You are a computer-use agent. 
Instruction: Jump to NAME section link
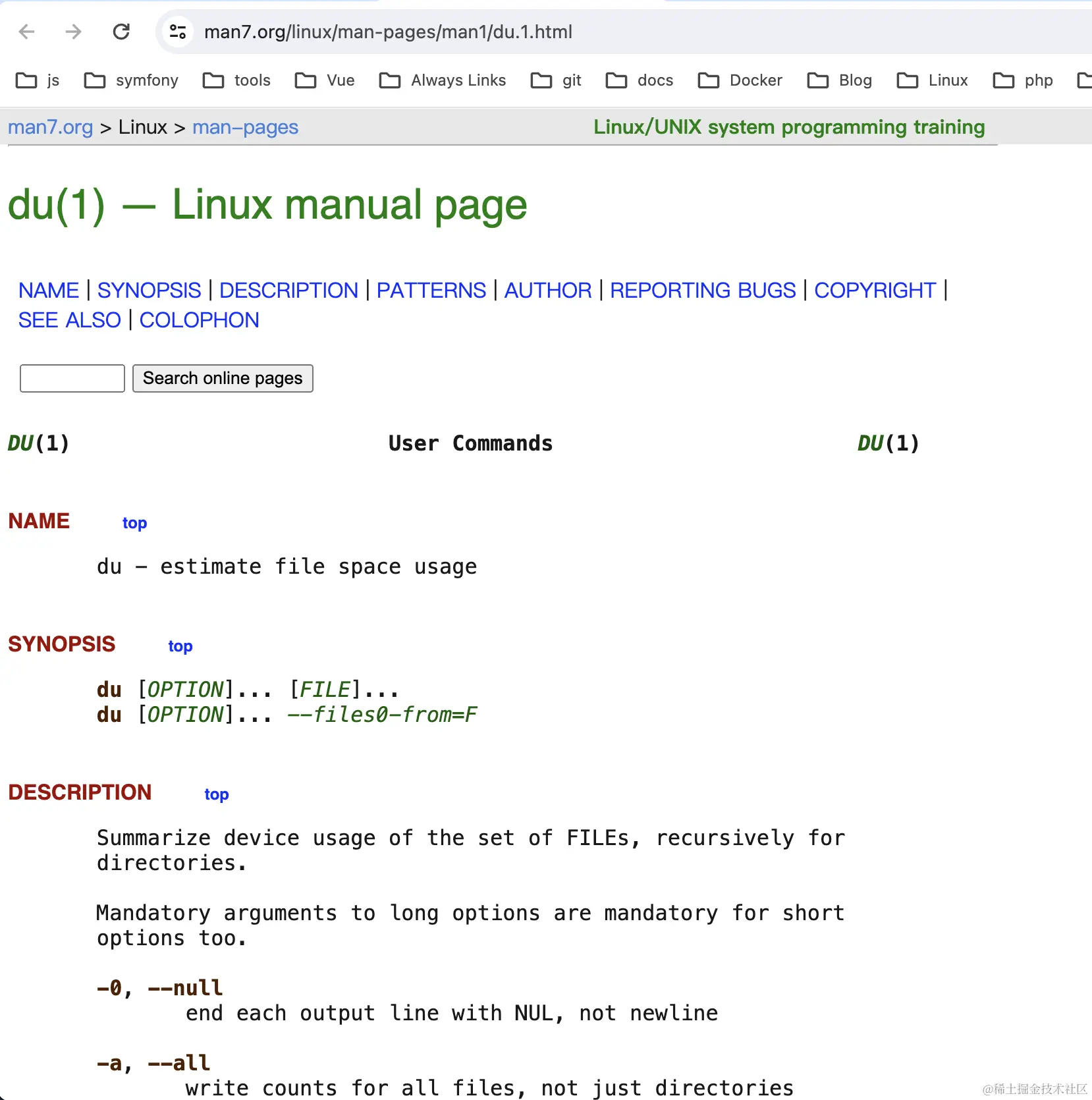coord(49,290)
